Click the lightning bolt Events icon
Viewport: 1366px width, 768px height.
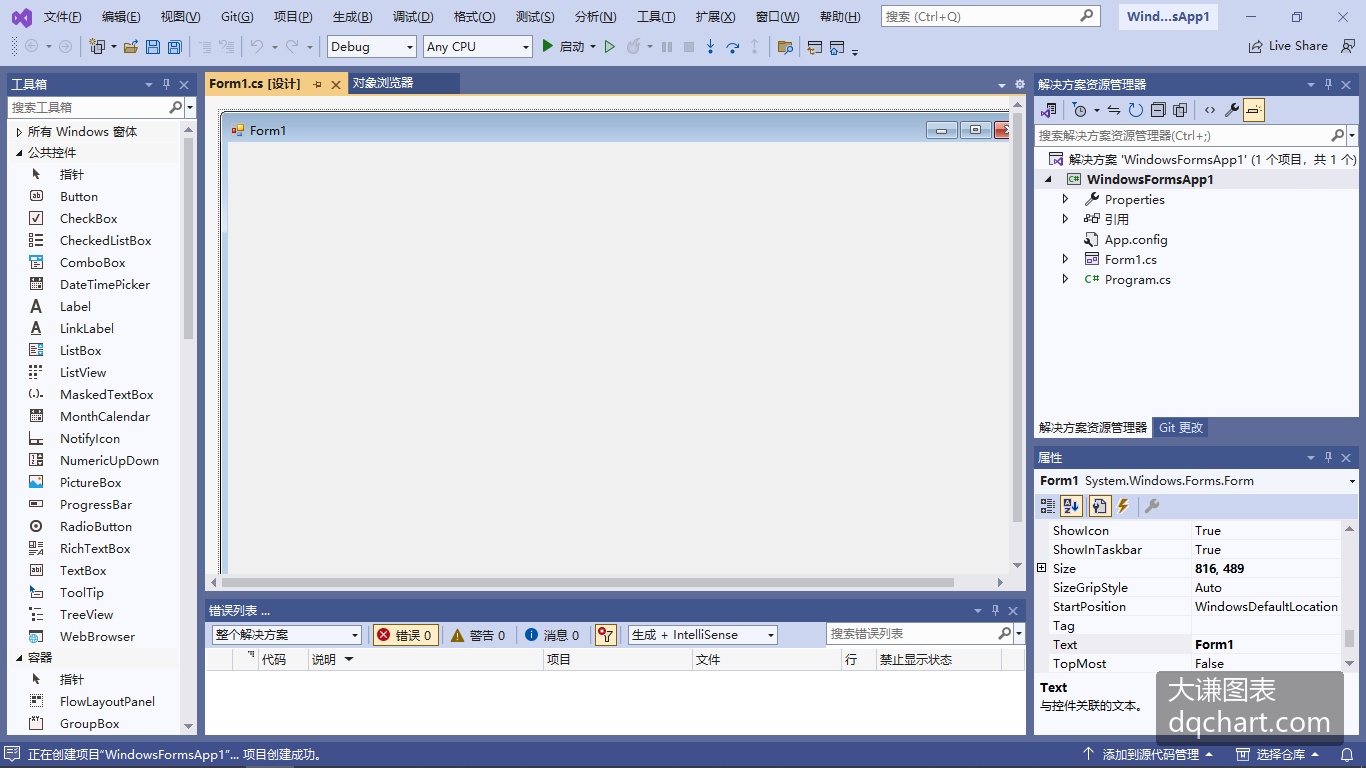tap(1123, 507)
